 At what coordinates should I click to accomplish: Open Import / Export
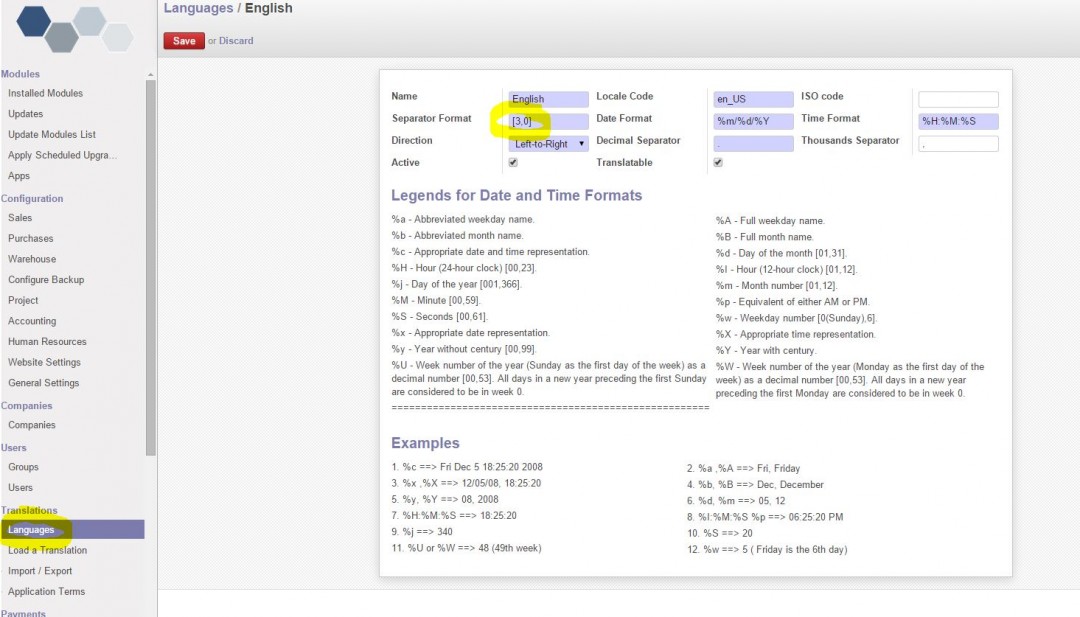[x=40, y=571]
